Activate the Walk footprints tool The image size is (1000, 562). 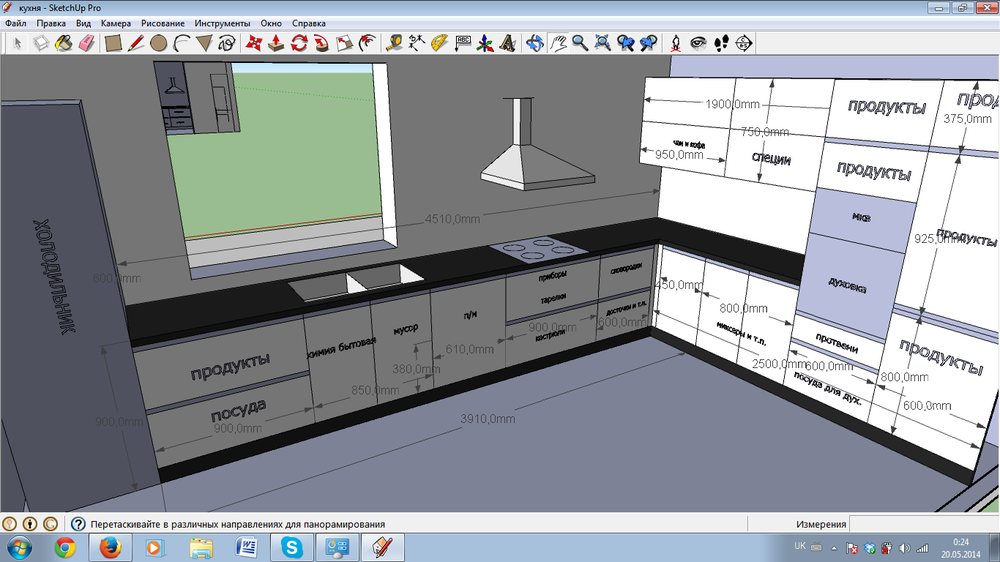click(x=720, y=43)
